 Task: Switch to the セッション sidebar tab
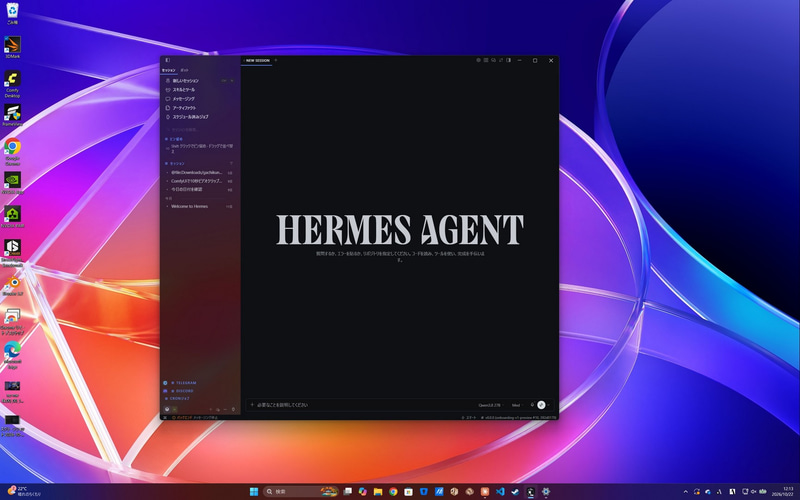click(168, 70)
